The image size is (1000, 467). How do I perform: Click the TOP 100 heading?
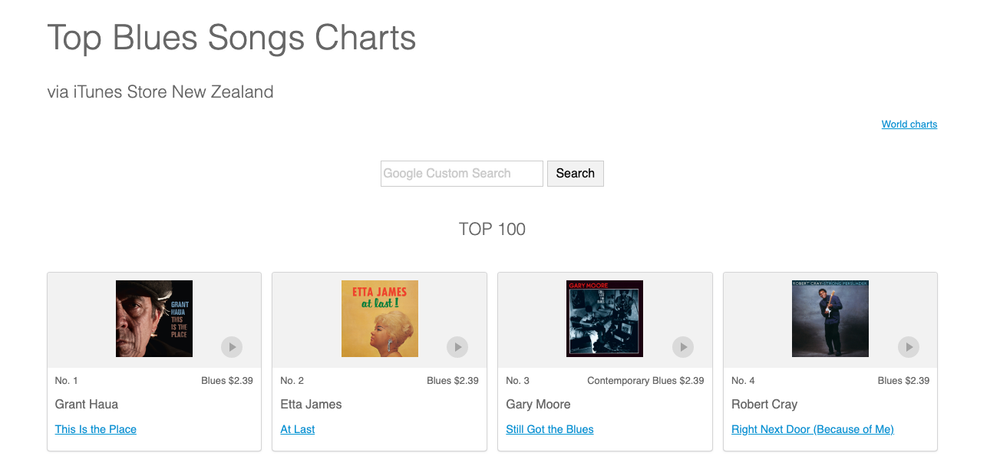(x=492, y=229)
